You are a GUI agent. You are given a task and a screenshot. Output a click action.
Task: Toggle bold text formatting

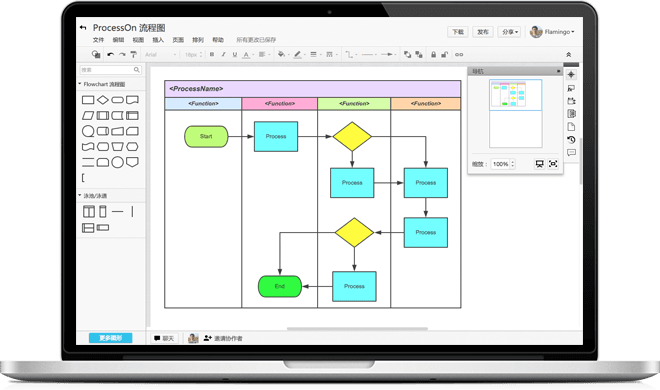[x=212, y=54]
